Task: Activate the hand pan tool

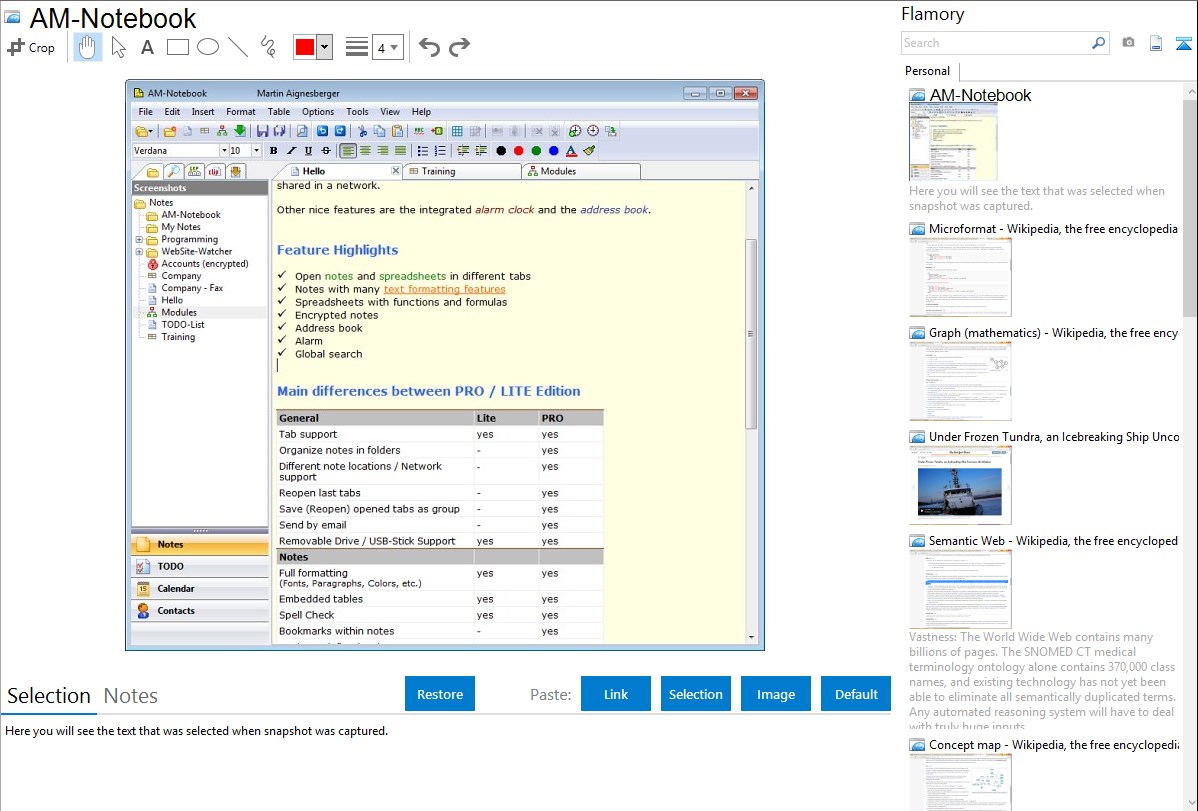Action: (x=87, y=47)
